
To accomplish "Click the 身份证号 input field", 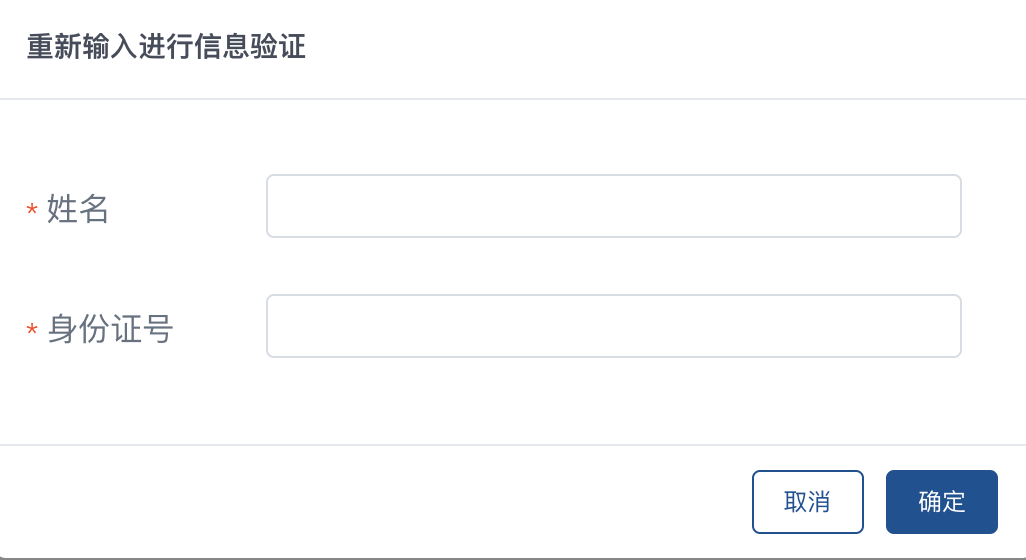I will 613,326.
